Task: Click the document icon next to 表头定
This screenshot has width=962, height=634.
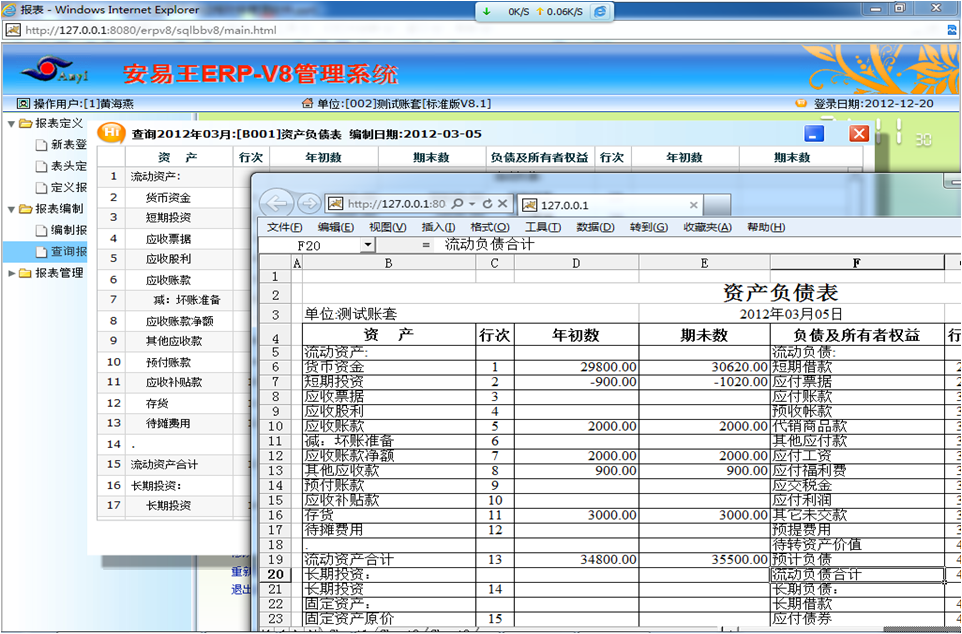Action: click(41, 166)
